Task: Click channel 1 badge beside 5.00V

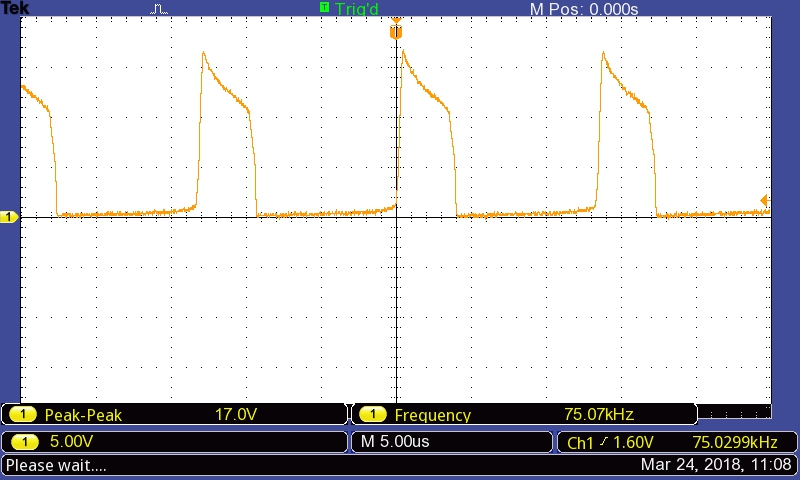Action: pyautogui.click(x=24, y=442)
